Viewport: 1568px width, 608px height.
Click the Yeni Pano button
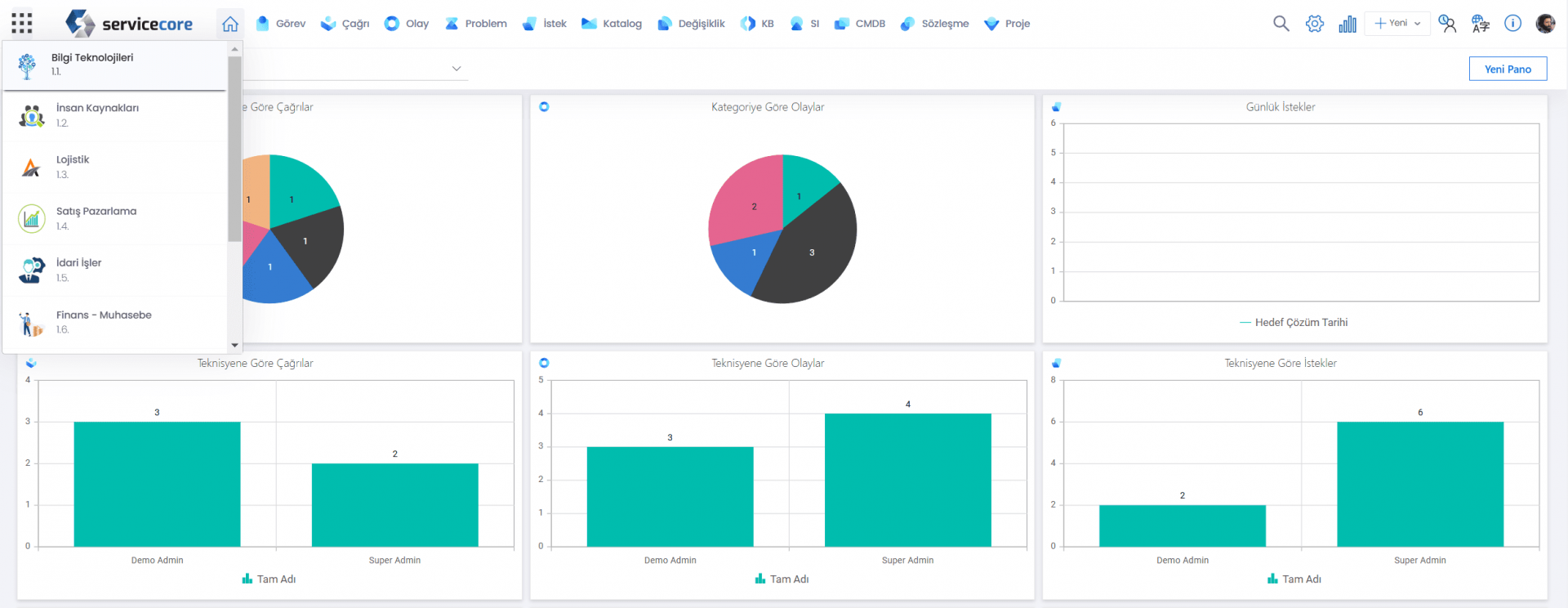point(1507,69)
